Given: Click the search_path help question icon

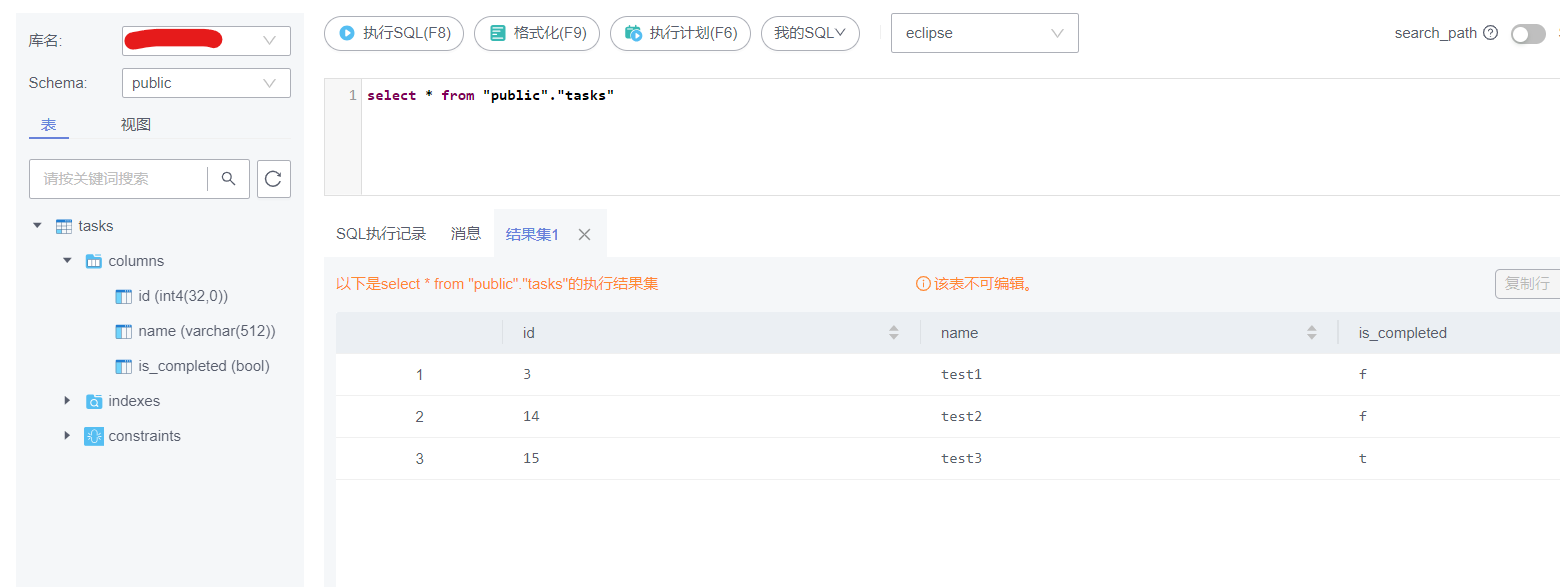Looking at the screenshot, I should pos(1491,33).
